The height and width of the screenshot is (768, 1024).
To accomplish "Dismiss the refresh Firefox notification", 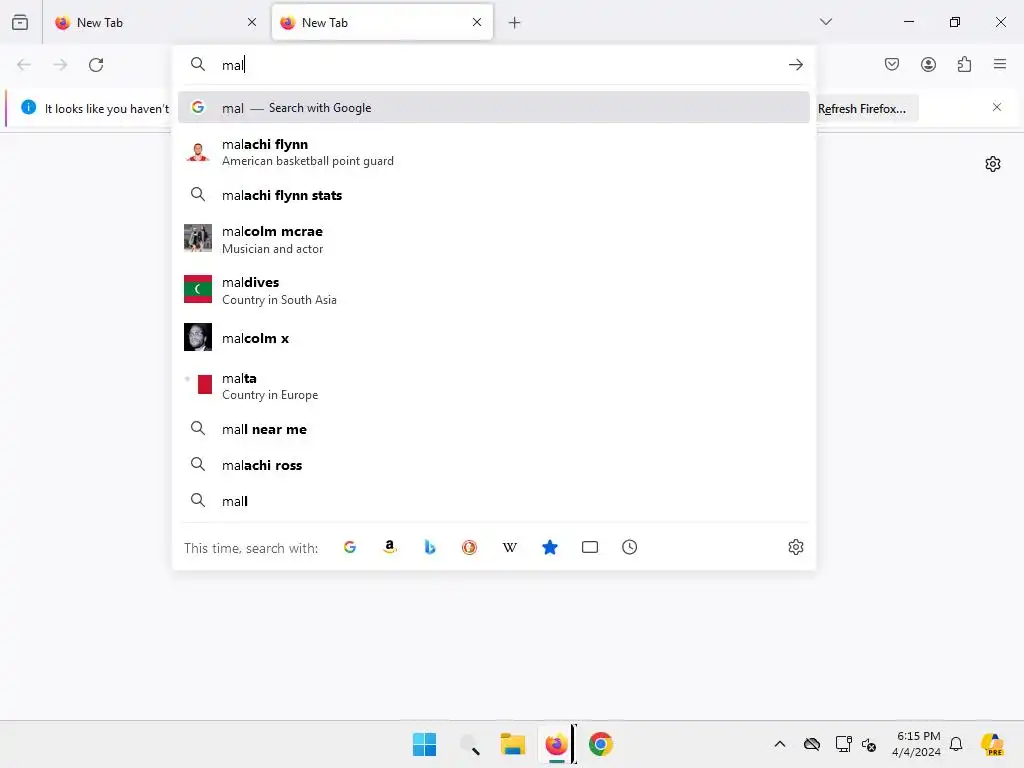I will click(997, 107).
